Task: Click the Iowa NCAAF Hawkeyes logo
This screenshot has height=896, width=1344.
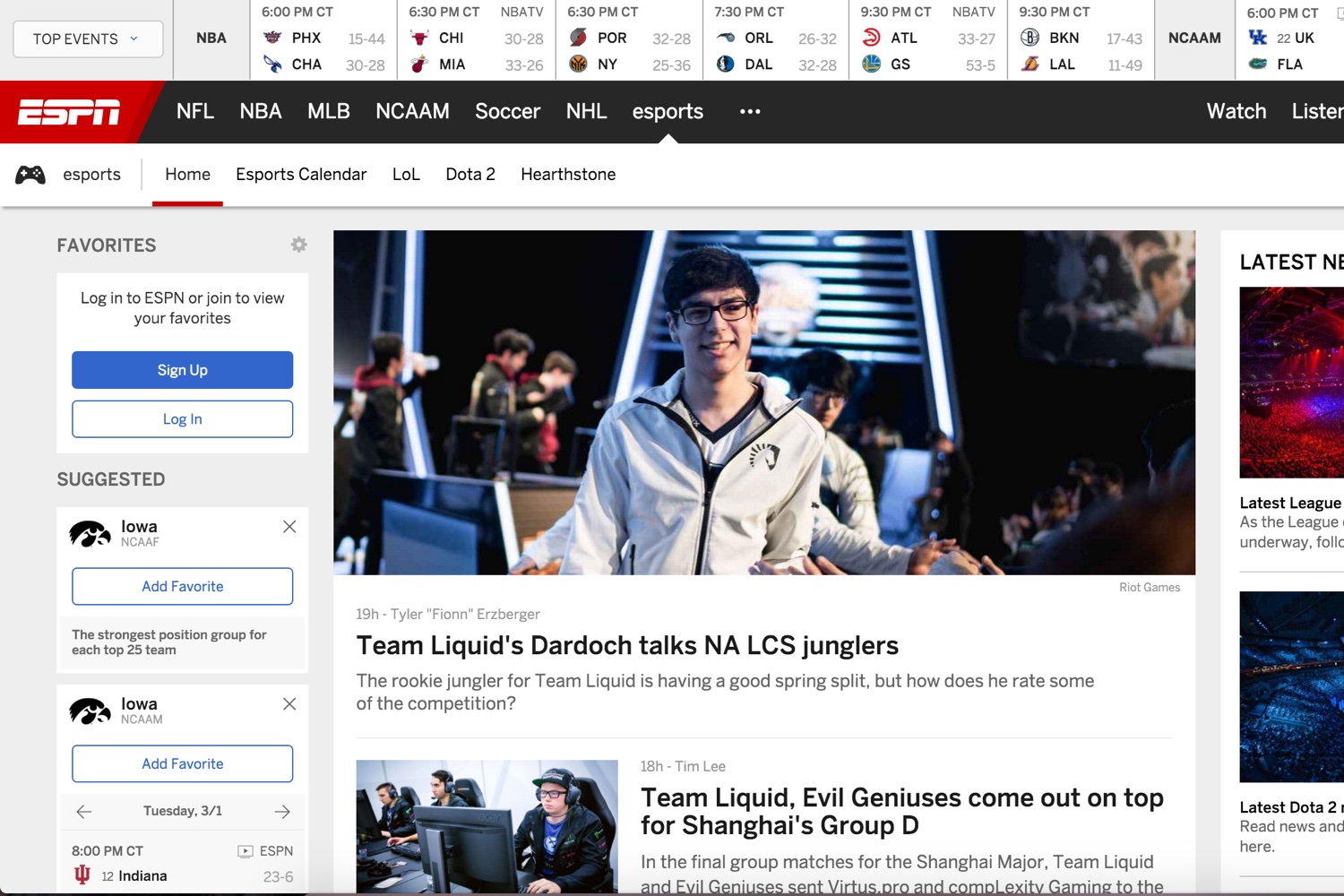Action: point(90,533)
